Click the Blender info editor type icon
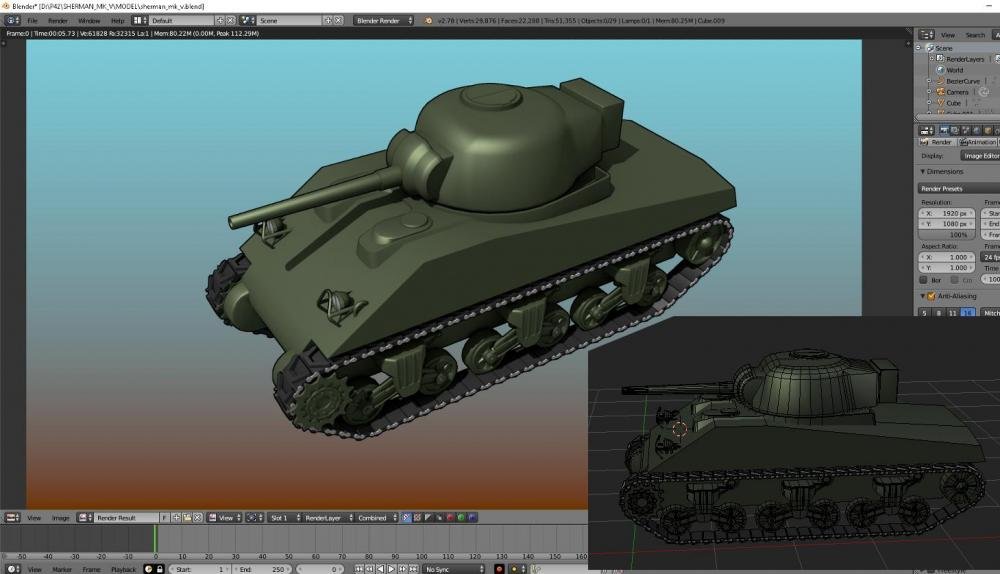 pos(12,20)
